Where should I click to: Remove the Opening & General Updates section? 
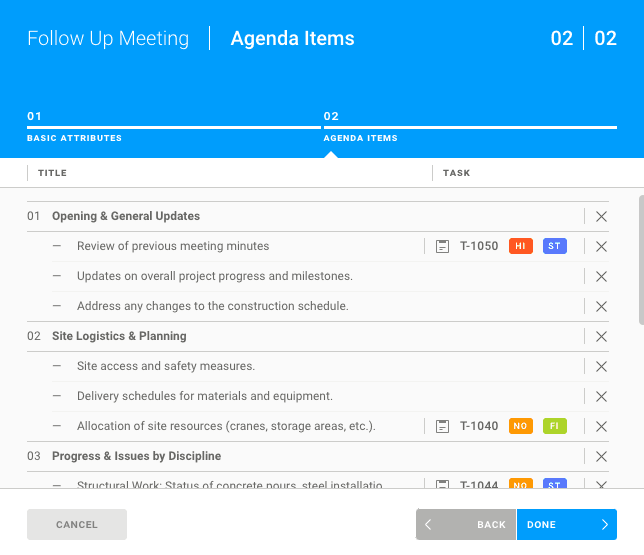[601, 216]
